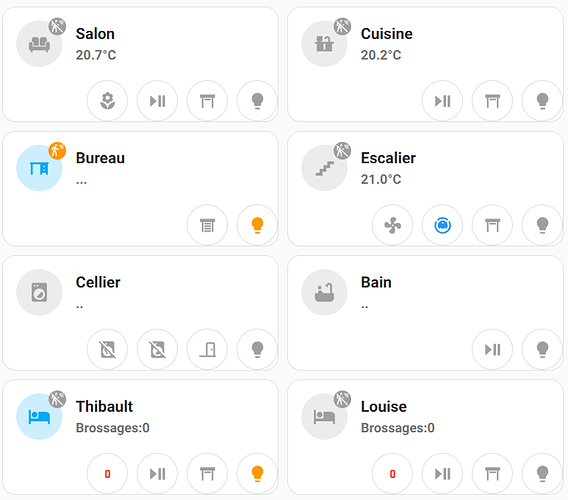This screenshot has height=500, width=568.
Task: Open the Cuisine kitchen room icon
Action: (324, 44)
